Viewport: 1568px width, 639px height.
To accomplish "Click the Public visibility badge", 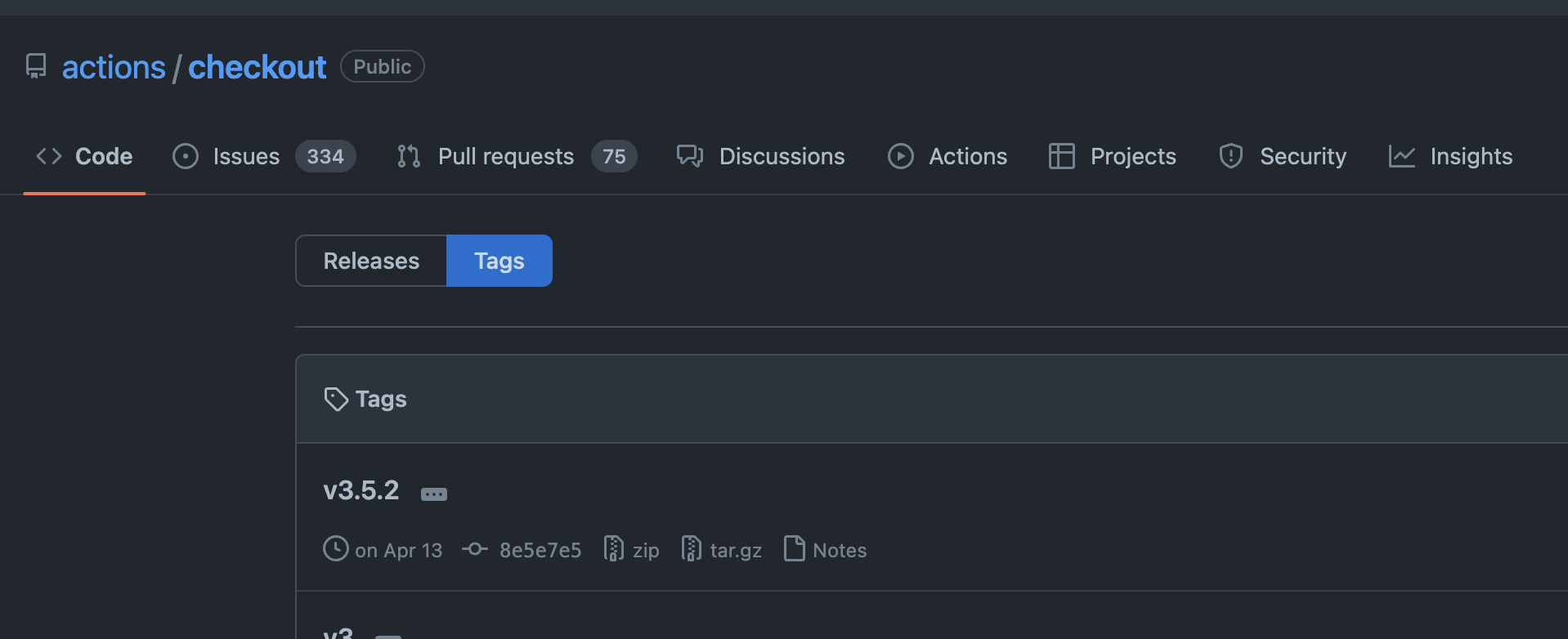I will pos(383,66).
